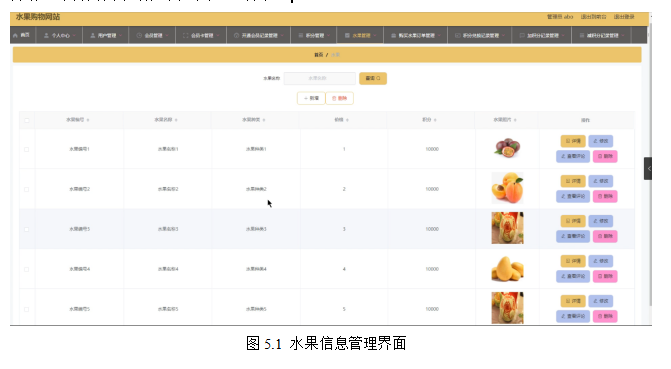This screenshot has height=369, width=671.
Task: Click 详情 for row 水果编号2
Action: pyautogui.click(x=573, y=181)
